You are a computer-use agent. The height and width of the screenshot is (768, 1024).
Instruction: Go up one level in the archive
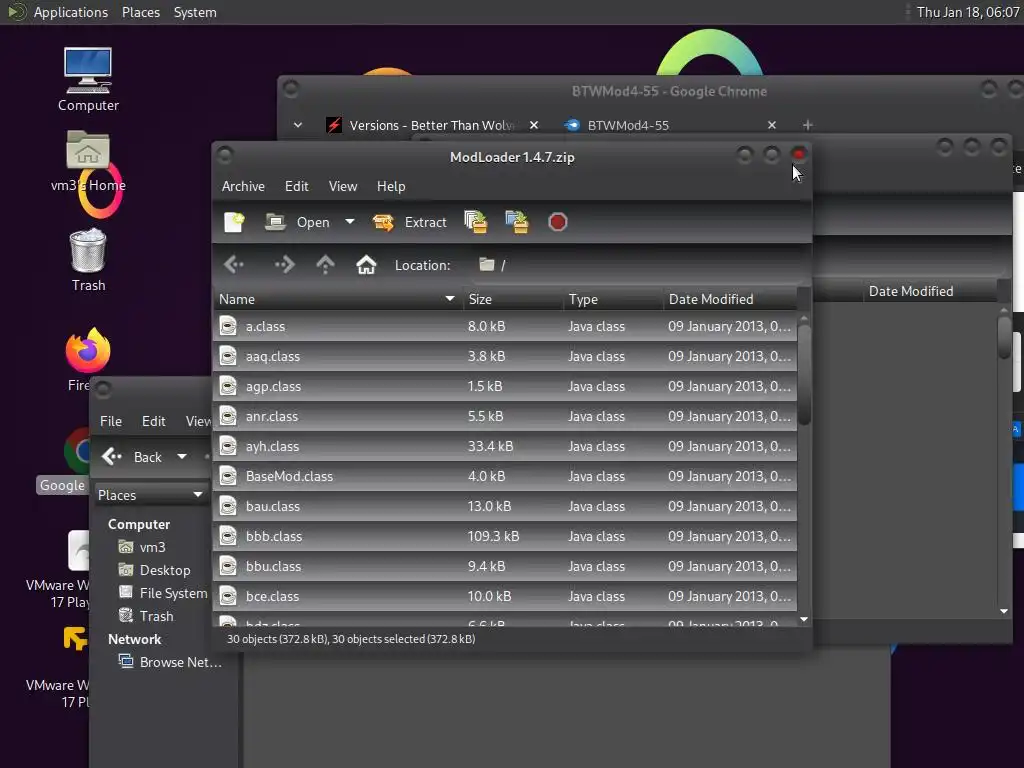tap(325, 264)
